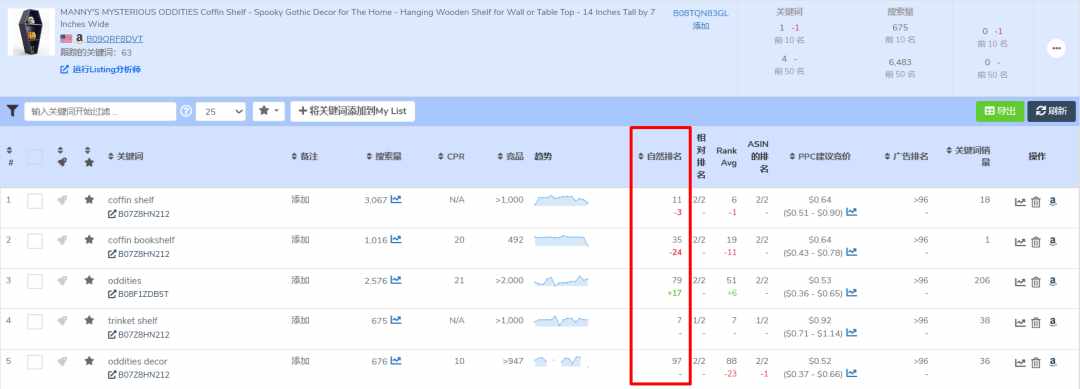Sort by 自然排名 column
The width and height of the screenshot is (1080, 389).
point(660,157)
